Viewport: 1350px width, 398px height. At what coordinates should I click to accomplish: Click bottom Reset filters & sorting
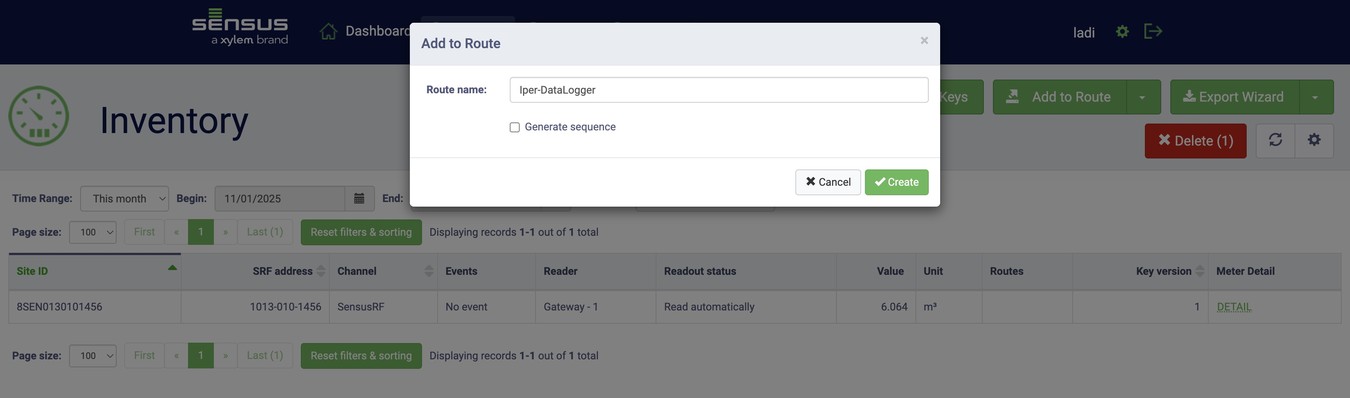[x=361, y=356]
